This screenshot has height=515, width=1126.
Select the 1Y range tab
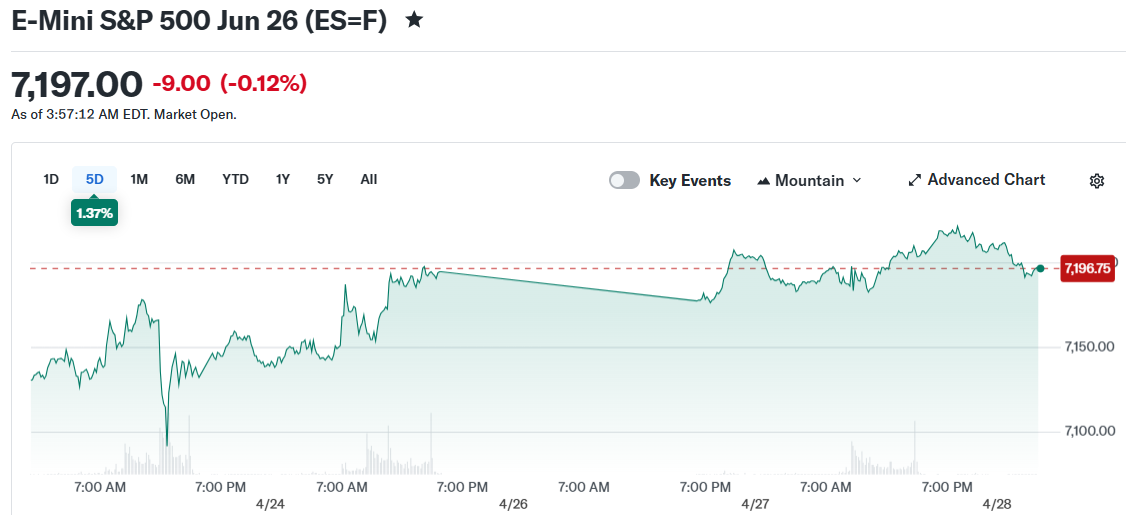coord(283,180)
